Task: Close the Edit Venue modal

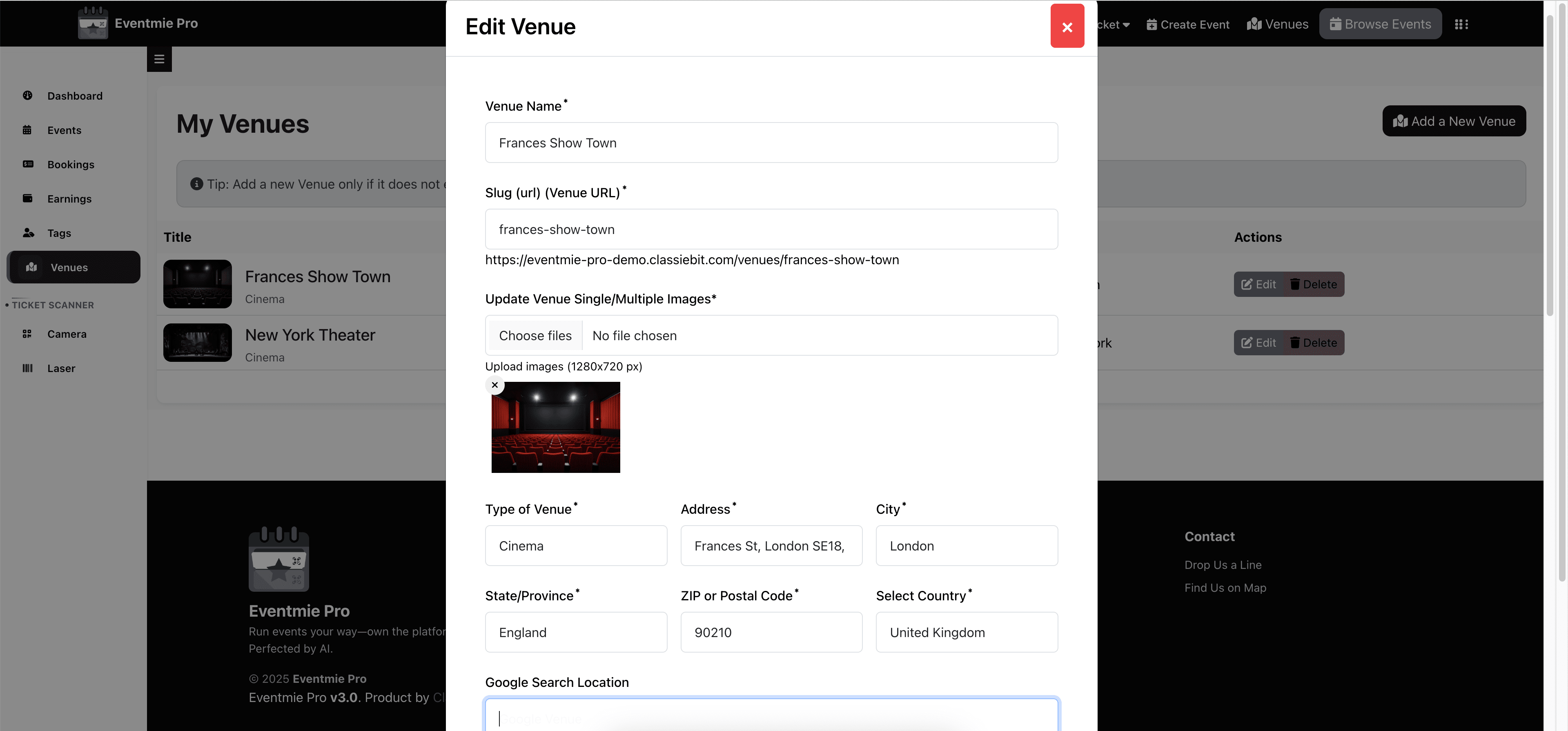Action: point(1067,26)
